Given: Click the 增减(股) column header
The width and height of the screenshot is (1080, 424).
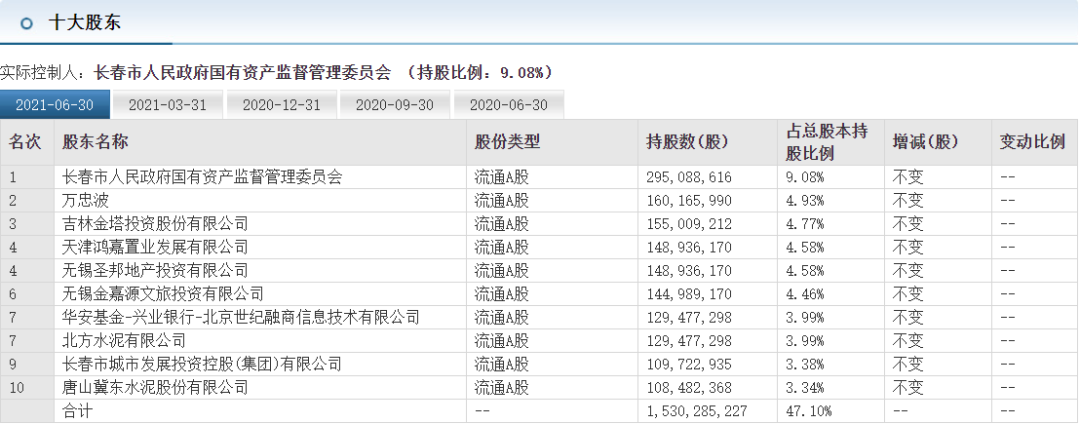Looking at the screenshot, I should click(x=925, y=142).
